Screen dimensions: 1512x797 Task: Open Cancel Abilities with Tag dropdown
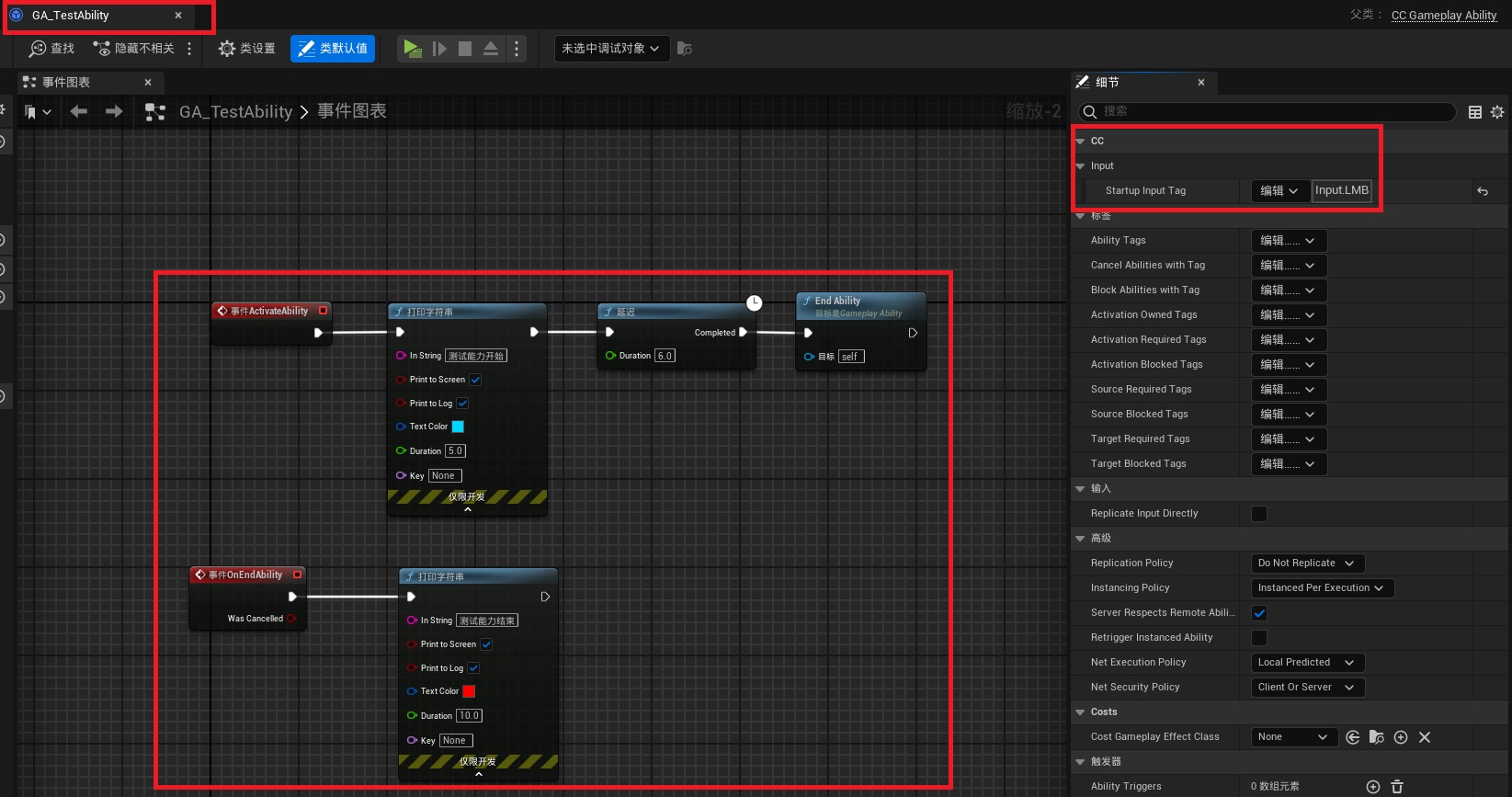tap(1289, 266)
